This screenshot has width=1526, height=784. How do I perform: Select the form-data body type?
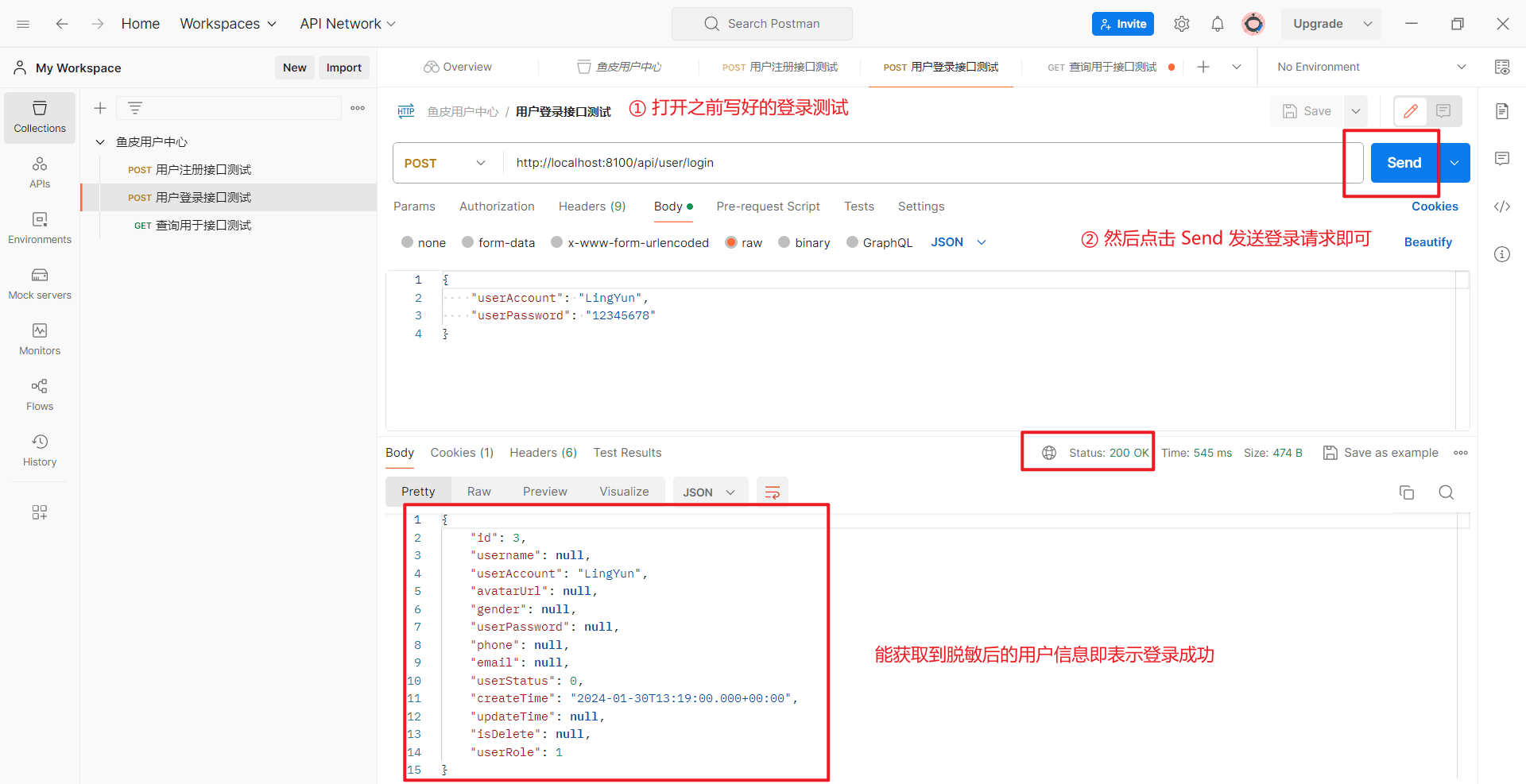[x=498, y=242]
